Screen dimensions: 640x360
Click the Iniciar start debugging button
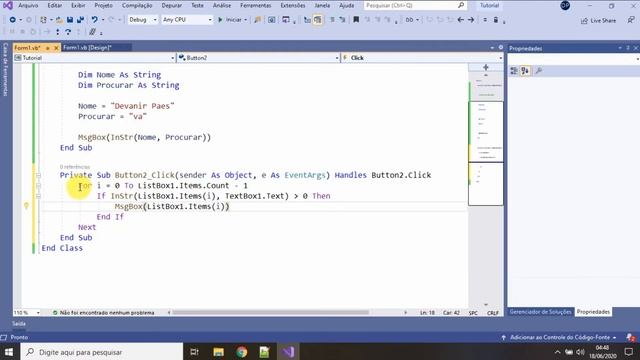click(230, 20)
